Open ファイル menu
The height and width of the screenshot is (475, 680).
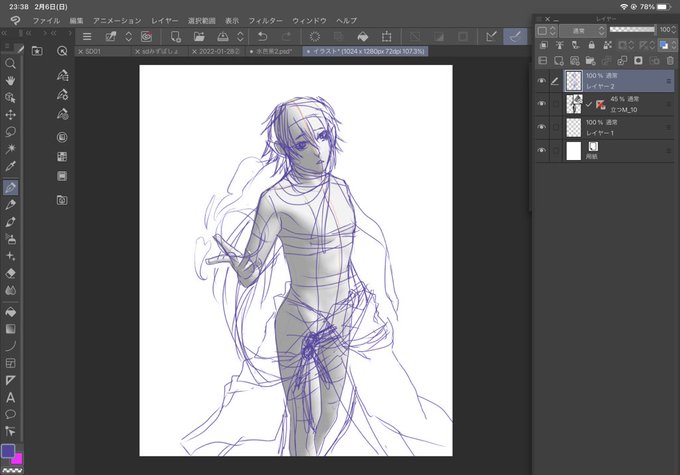pos(46,20)
